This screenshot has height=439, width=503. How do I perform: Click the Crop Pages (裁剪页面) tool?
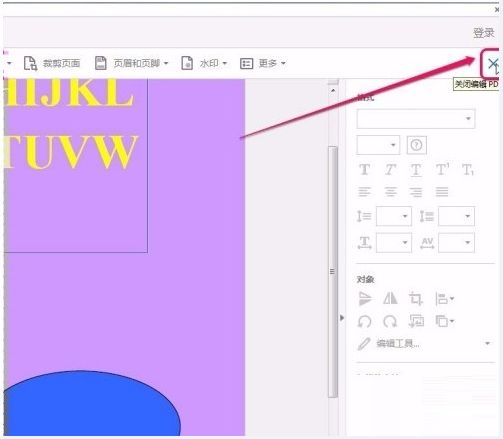pyautogui.click(x=52, y=63)
